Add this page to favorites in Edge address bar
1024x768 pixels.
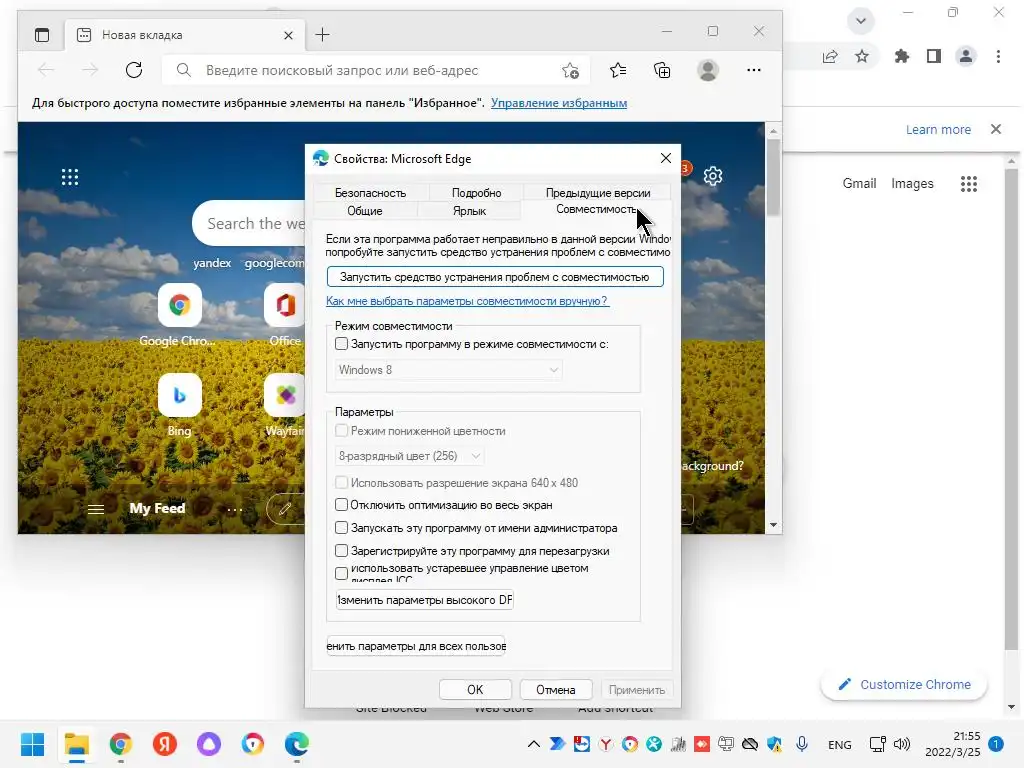point(570,71)
